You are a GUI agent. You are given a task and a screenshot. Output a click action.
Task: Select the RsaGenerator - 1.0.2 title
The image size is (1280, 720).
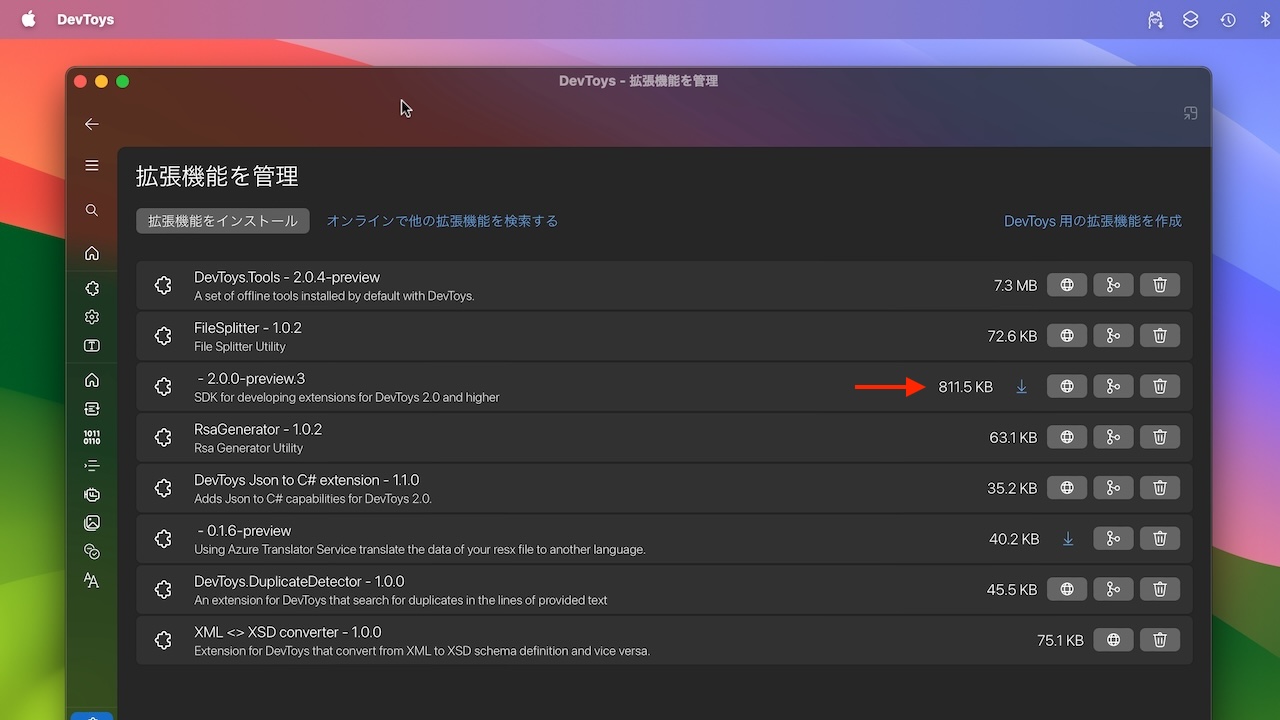pos(258,429)
